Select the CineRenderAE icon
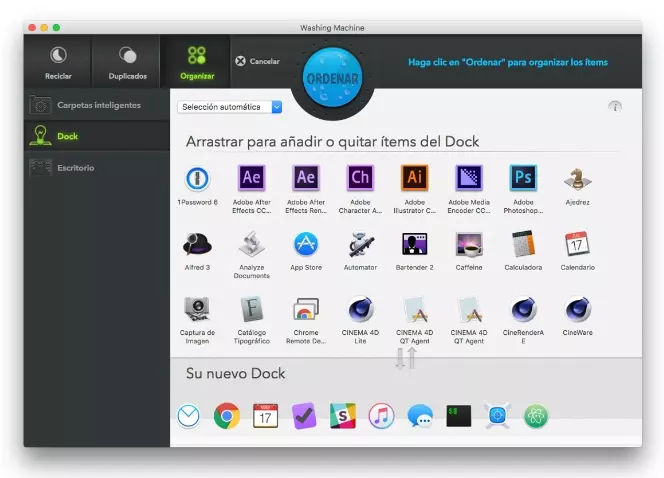664x478 pixels. (x=523, y=309)
